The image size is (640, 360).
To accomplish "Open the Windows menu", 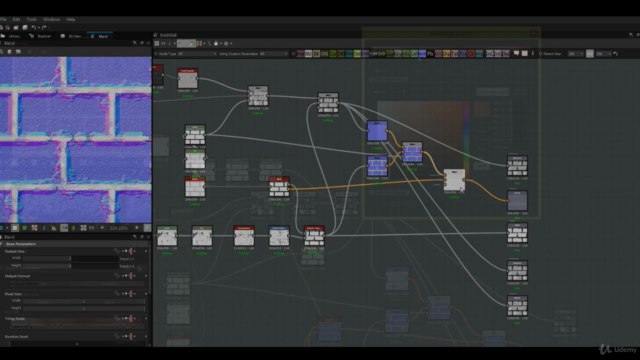I will pyautogui.click(x=51, y=19).
